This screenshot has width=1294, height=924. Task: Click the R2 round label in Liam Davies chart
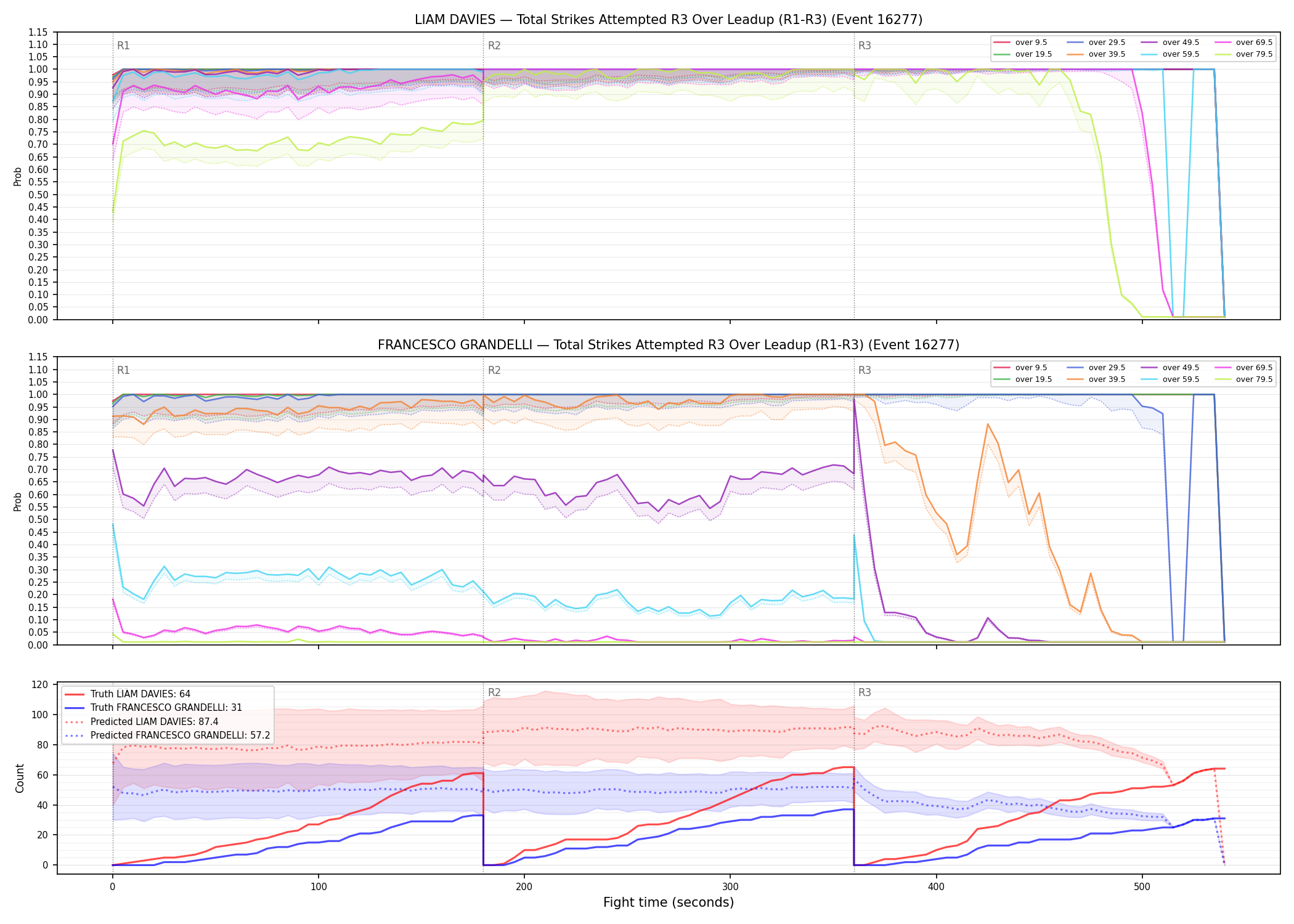494,46
